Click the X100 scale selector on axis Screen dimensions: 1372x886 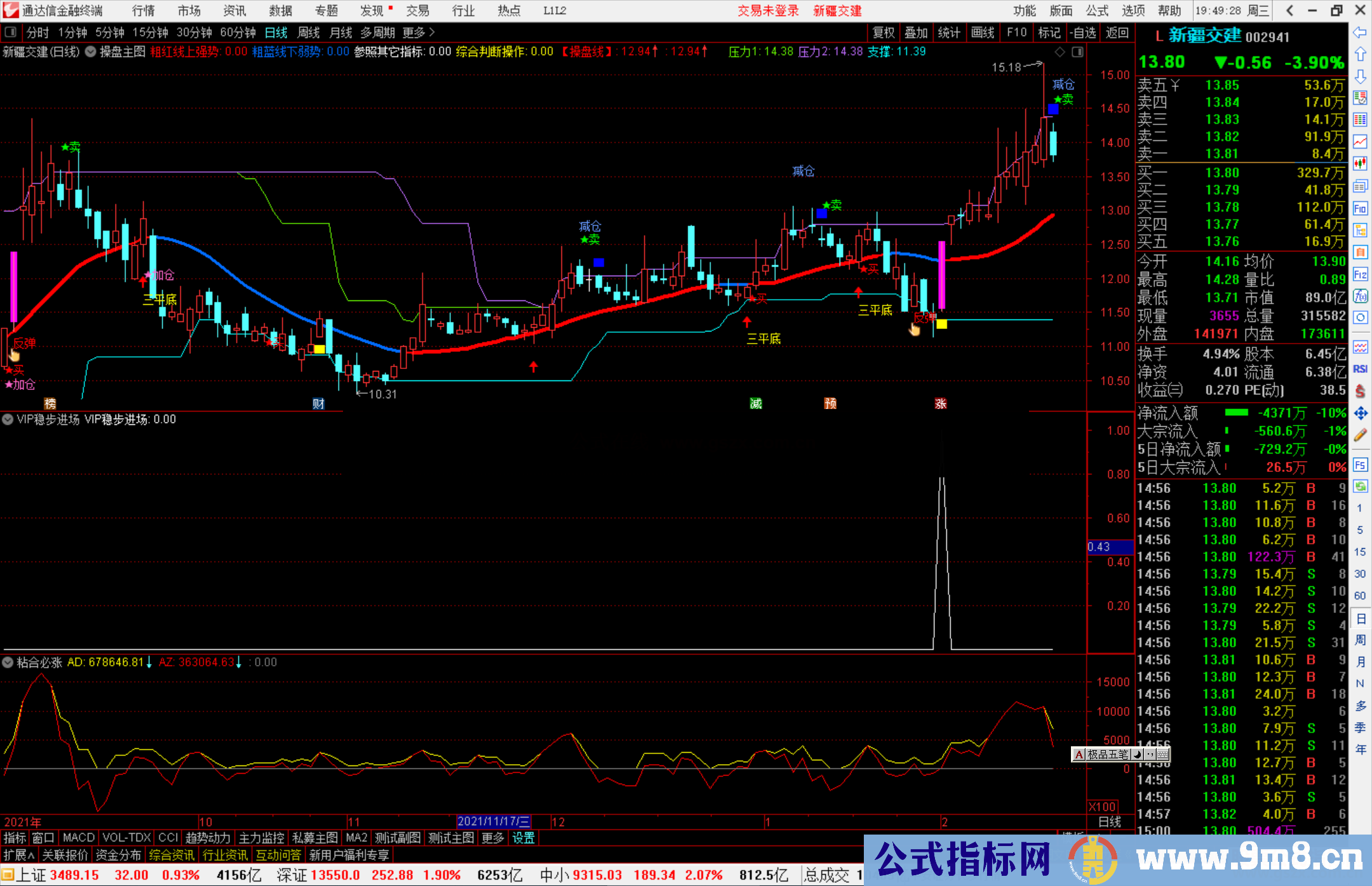(1102, 807)
